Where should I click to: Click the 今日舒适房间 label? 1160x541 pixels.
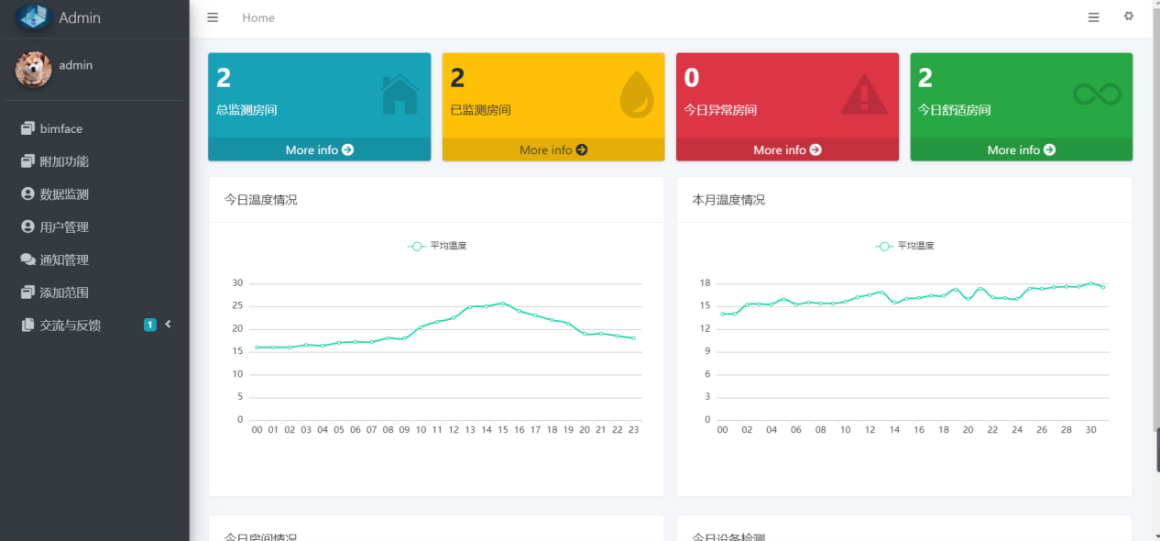point(954,110)
